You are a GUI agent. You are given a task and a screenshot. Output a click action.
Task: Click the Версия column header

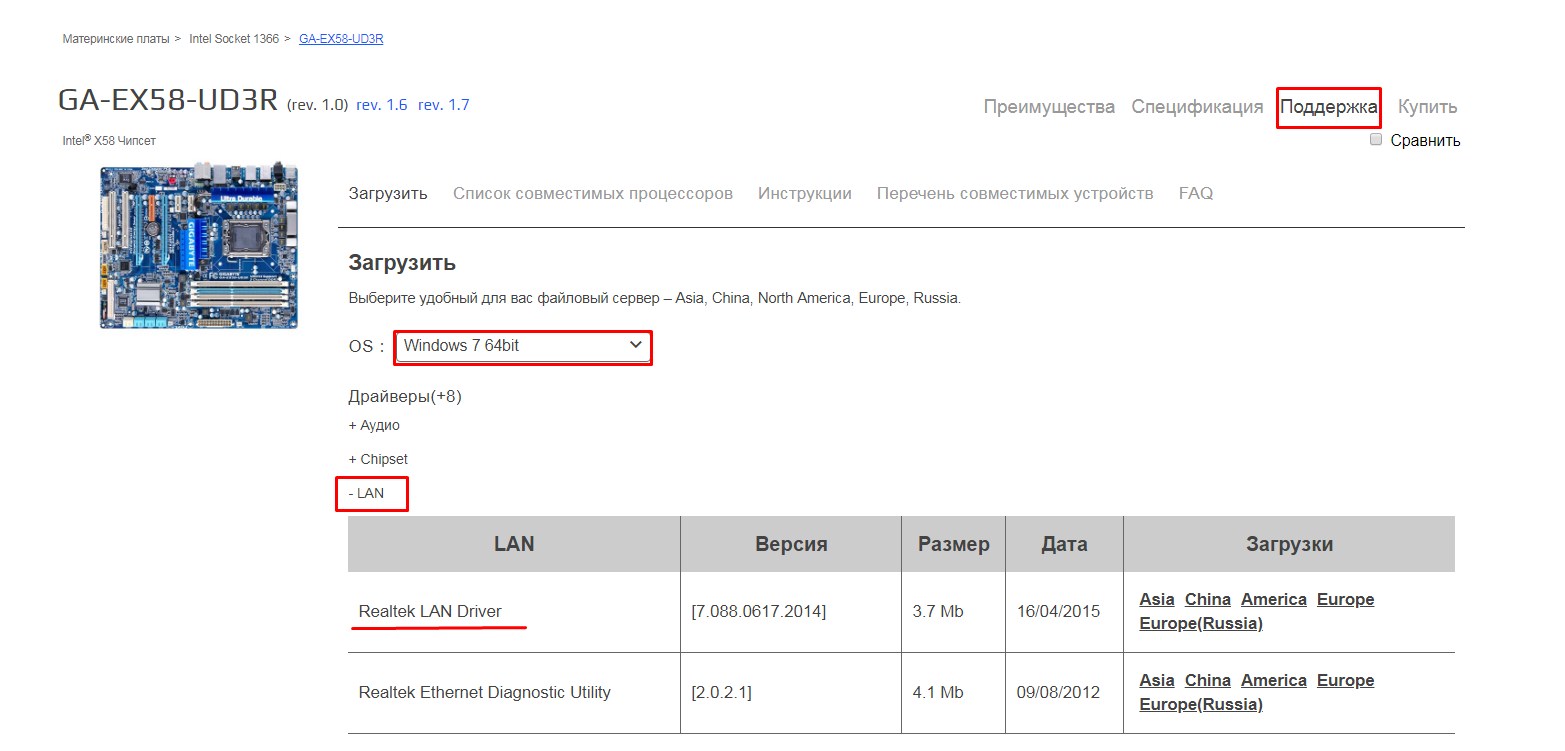pos(791,544)
